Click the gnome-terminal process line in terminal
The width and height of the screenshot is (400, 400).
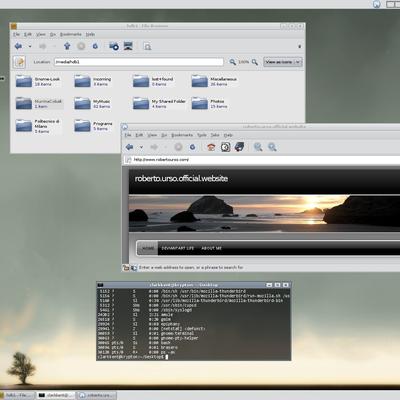point(147,333)
